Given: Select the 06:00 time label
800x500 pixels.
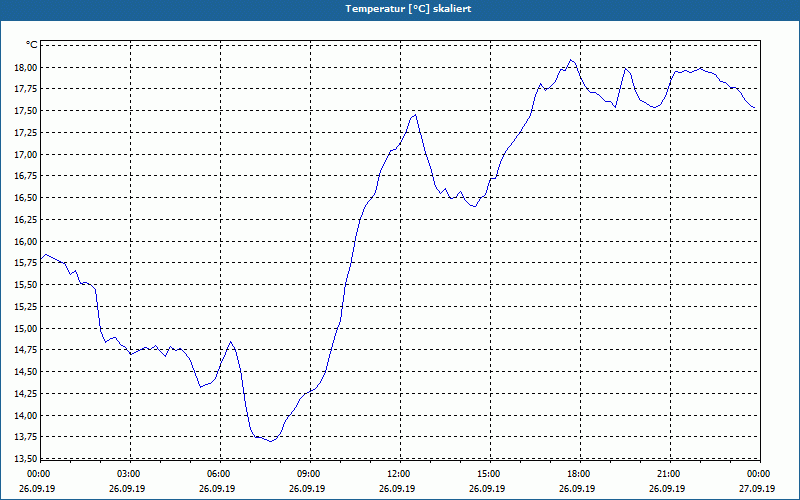Looking at the screenshot, I should [217, 474].
